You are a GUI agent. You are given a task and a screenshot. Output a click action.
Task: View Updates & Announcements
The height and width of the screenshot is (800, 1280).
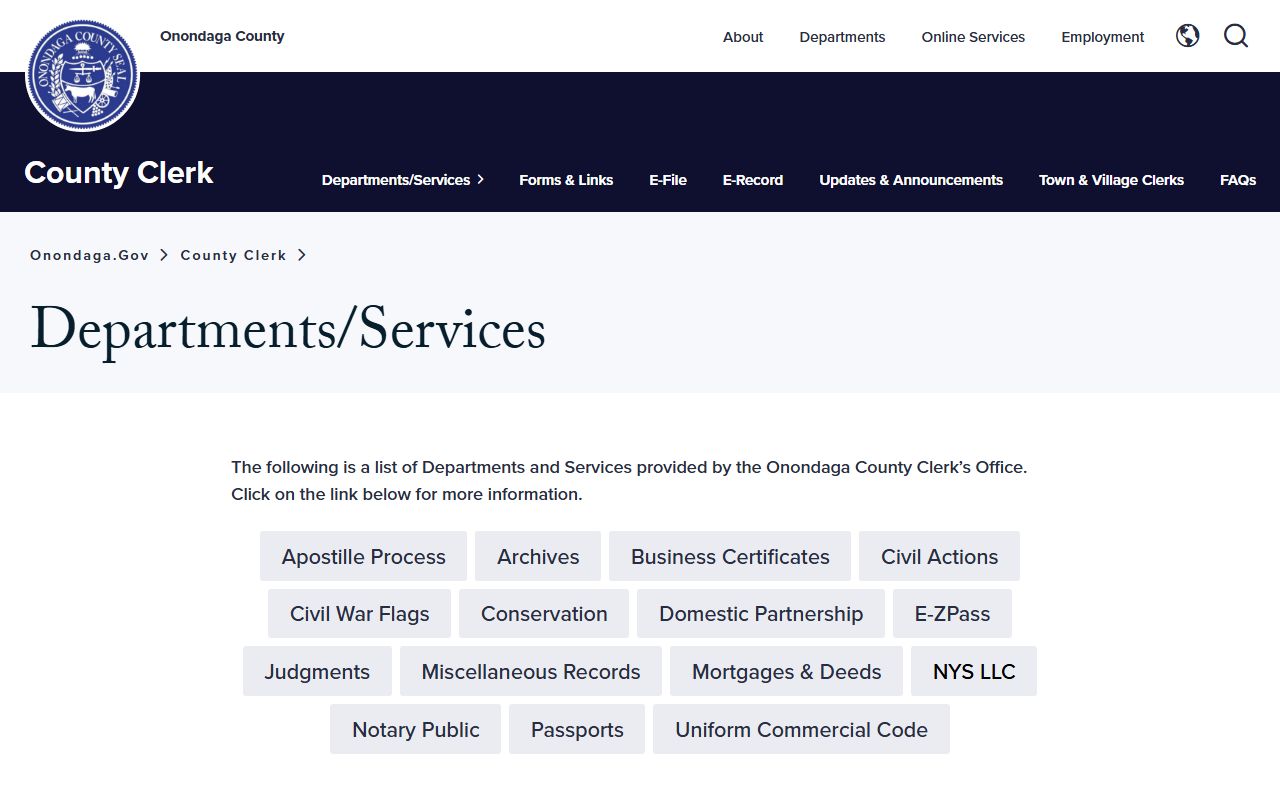(x=911, y=180)
